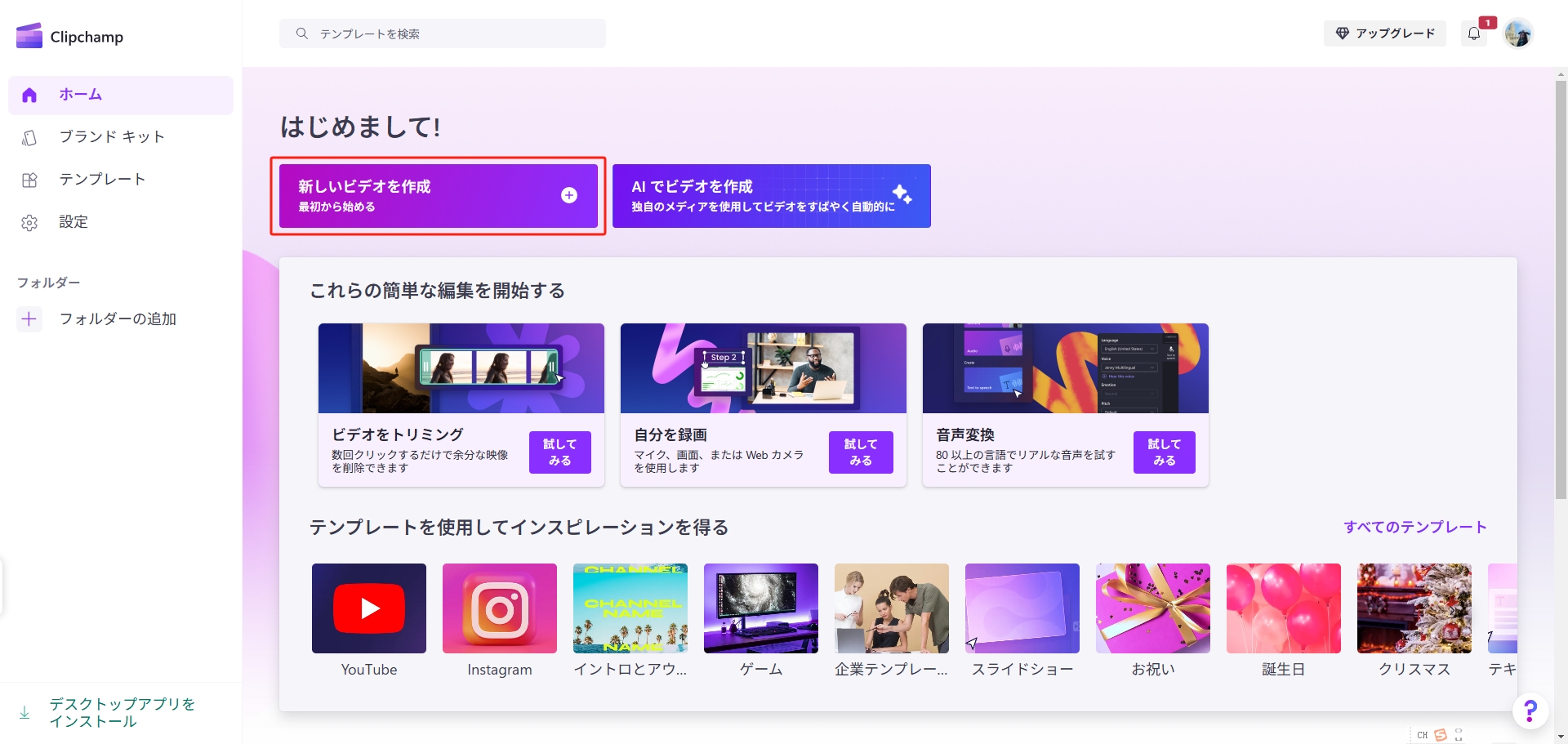The image size is (1568, 744).
Task: Click the orange Snagit icon in system tray
Action: 1439,734
